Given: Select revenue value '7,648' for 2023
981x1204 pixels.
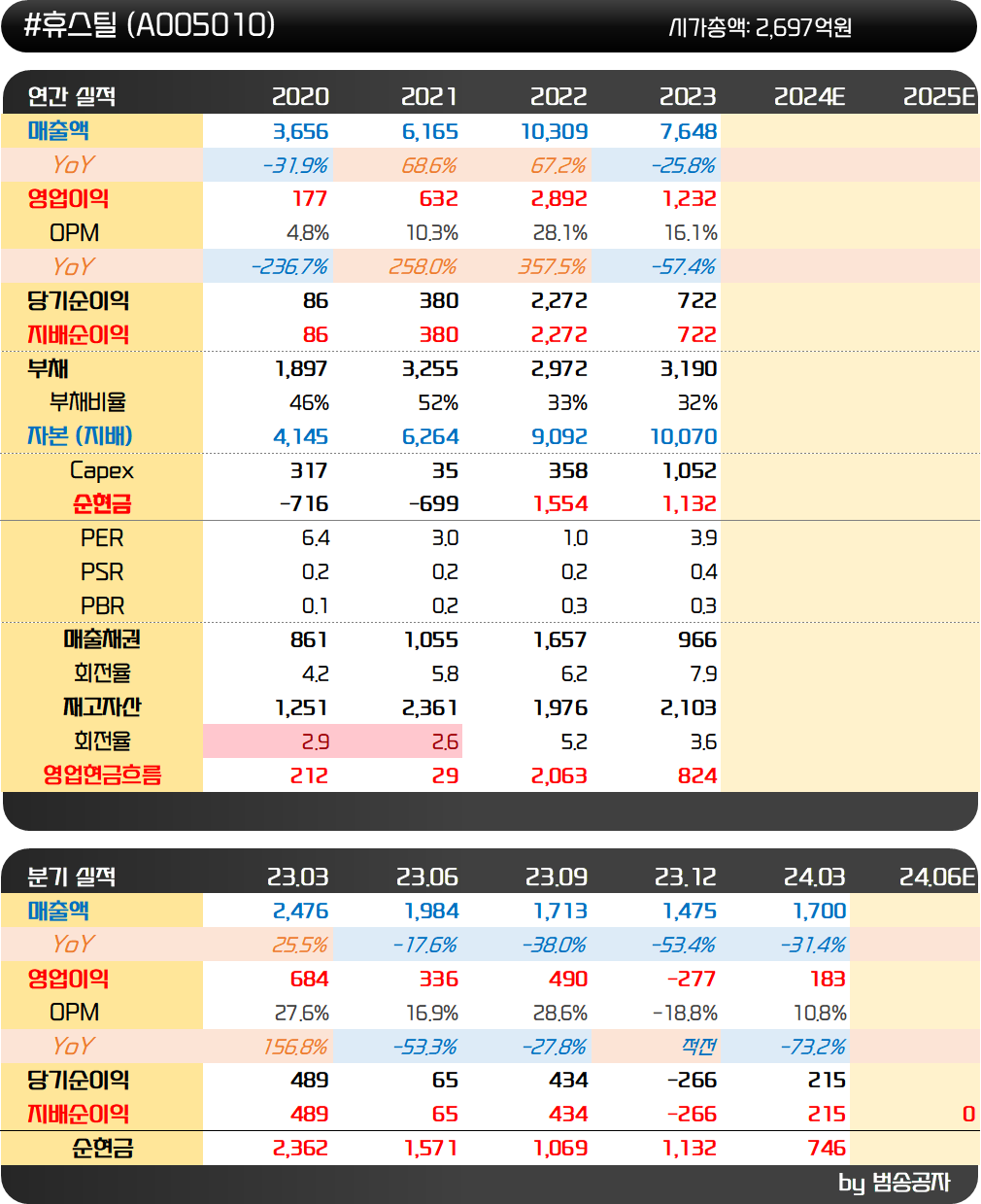Looking at the screenshot, I should [x=689, y=131].
